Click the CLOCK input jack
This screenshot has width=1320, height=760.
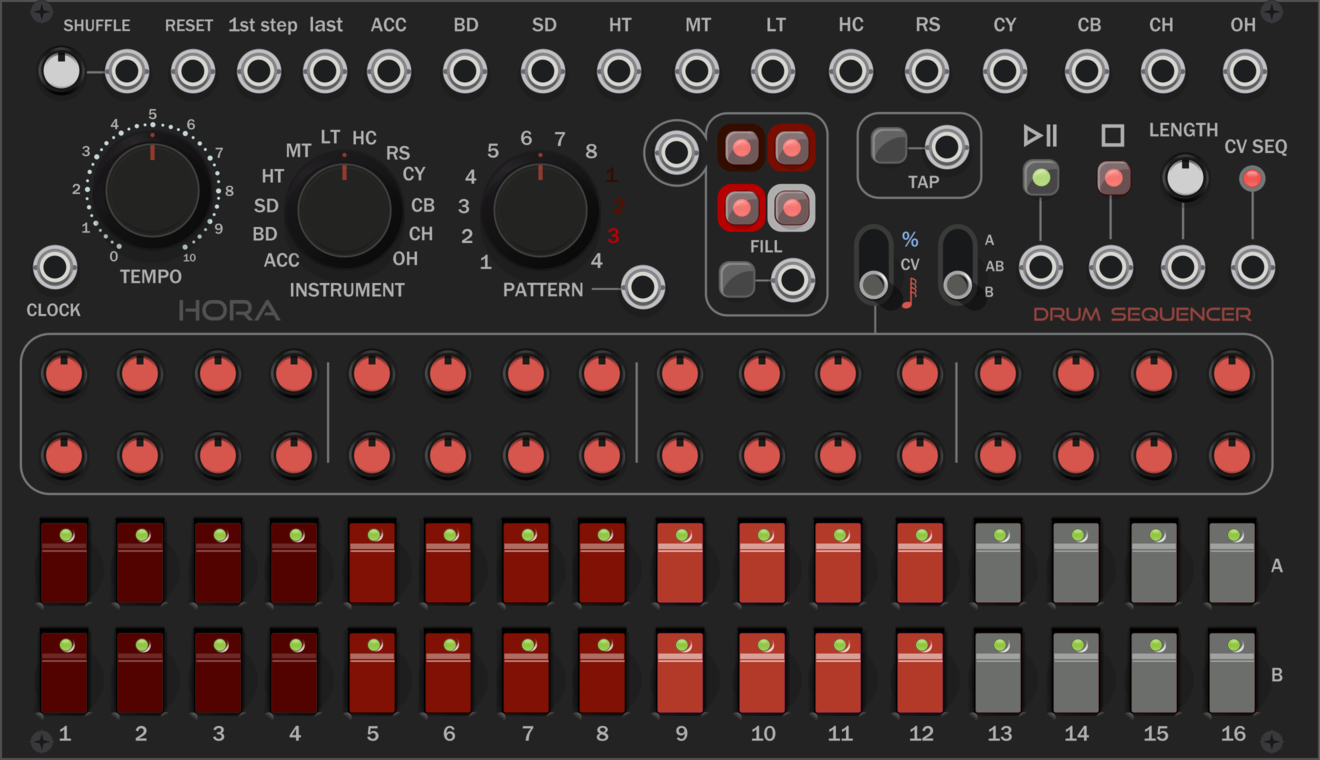coord(55,268)
